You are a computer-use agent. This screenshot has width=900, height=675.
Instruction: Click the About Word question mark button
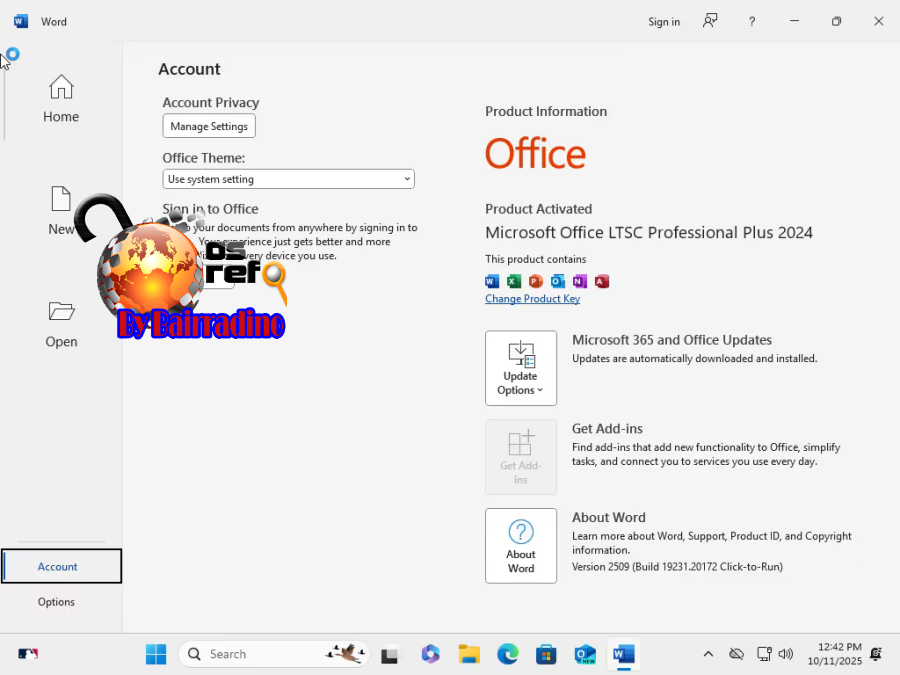[520, 545]
